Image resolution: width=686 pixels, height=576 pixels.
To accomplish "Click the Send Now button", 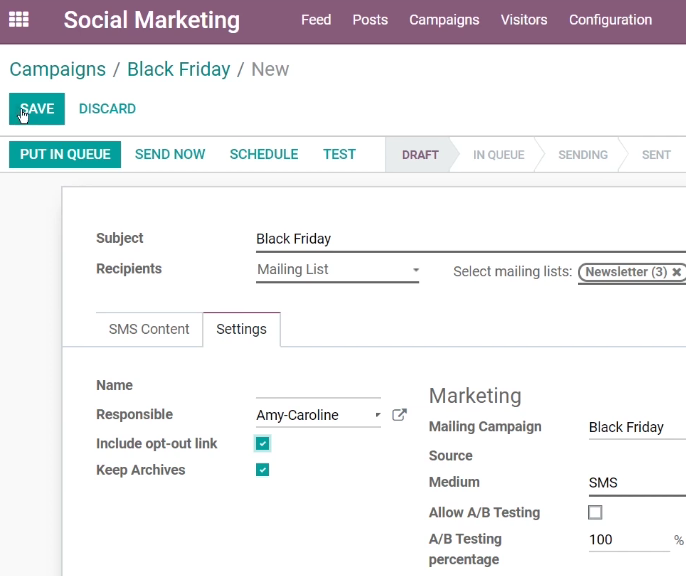I will pos(170,154).
